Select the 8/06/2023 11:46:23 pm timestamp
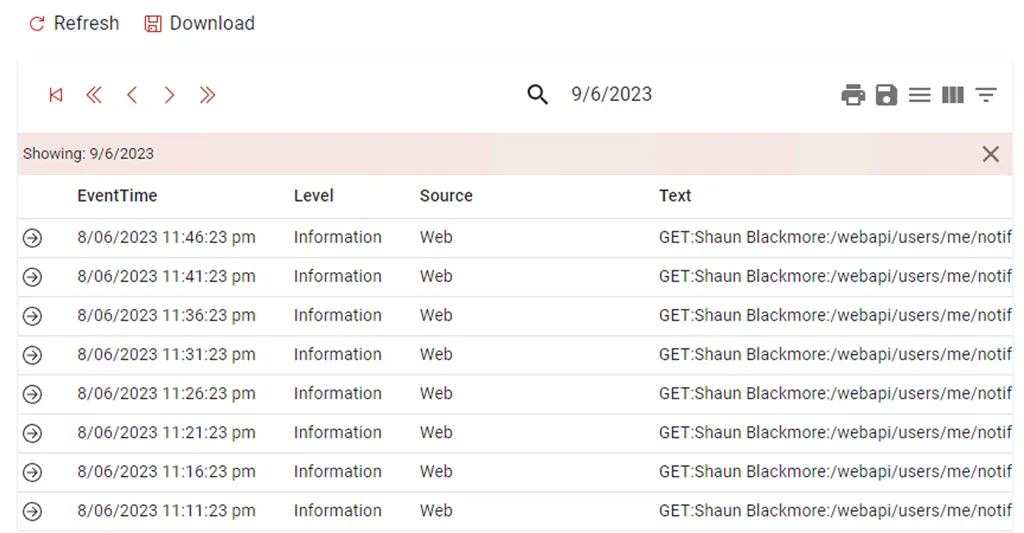The image size is (1024, 533). point(167,237)
